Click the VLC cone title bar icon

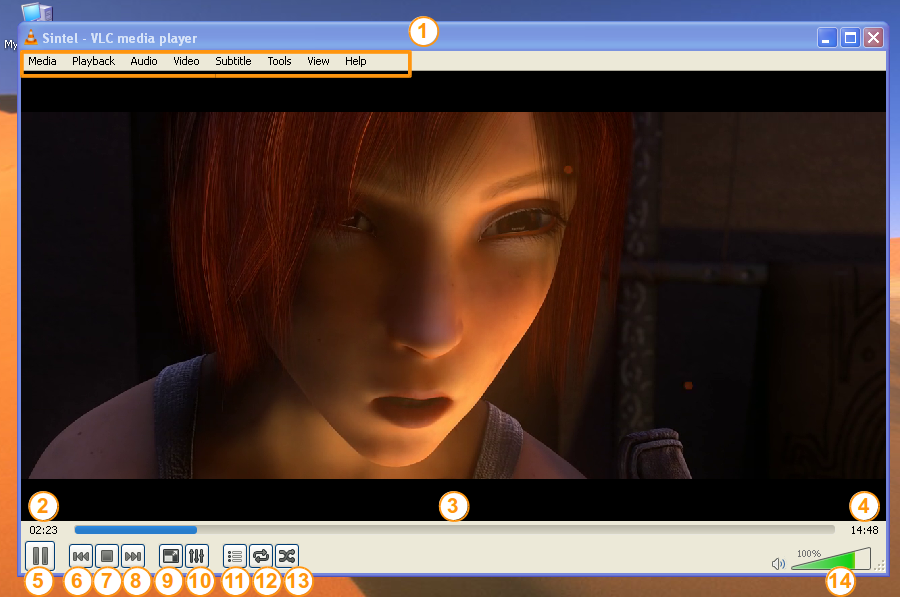[x=31, y=37]
